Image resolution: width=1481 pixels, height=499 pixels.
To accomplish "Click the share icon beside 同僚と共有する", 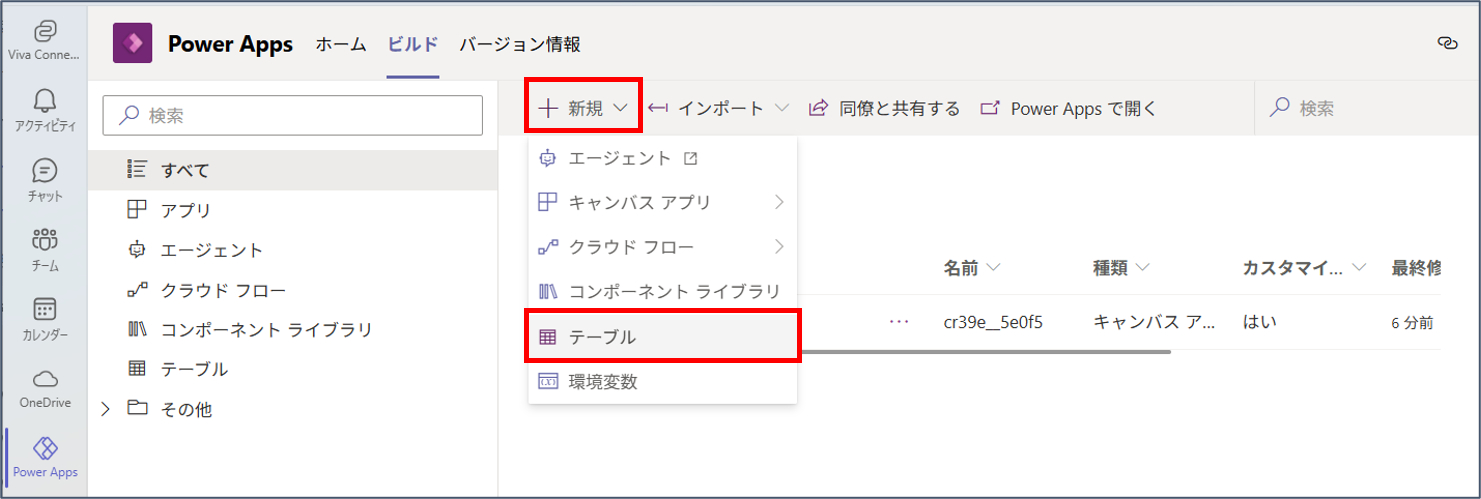I will [819, 108].
